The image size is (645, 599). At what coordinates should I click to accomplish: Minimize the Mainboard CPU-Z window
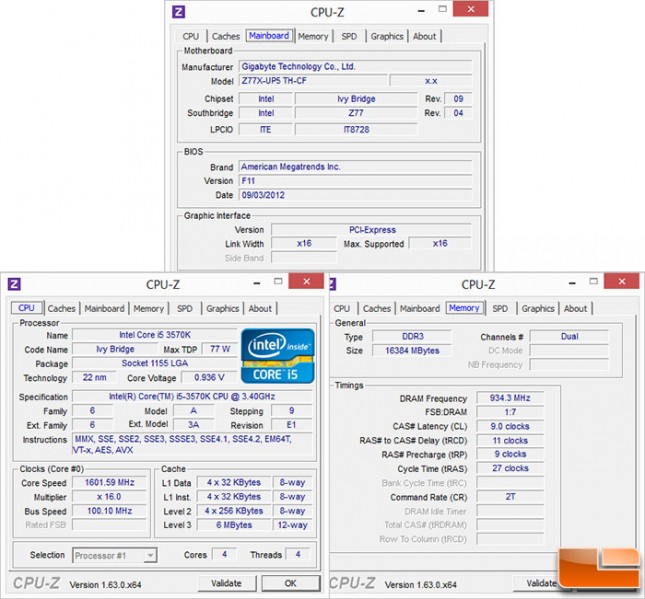[421, 11]
